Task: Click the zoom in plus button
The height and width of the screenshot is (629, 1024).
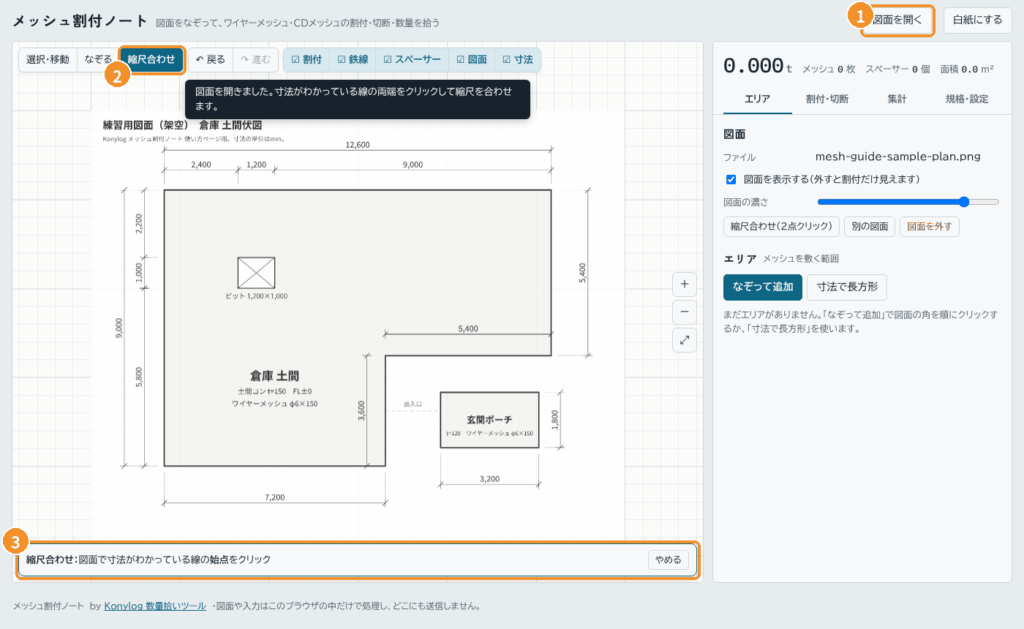Action: 684,284
